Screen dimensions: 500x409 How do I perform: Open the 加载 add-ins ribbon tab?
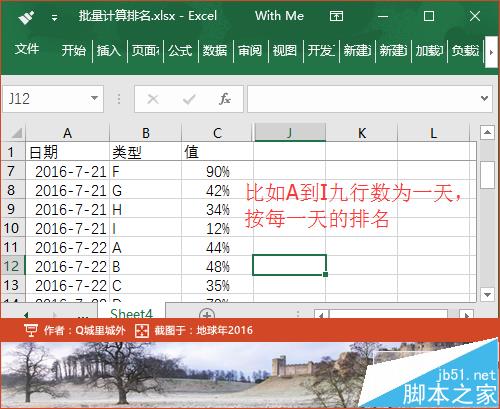tap(429, 51)
